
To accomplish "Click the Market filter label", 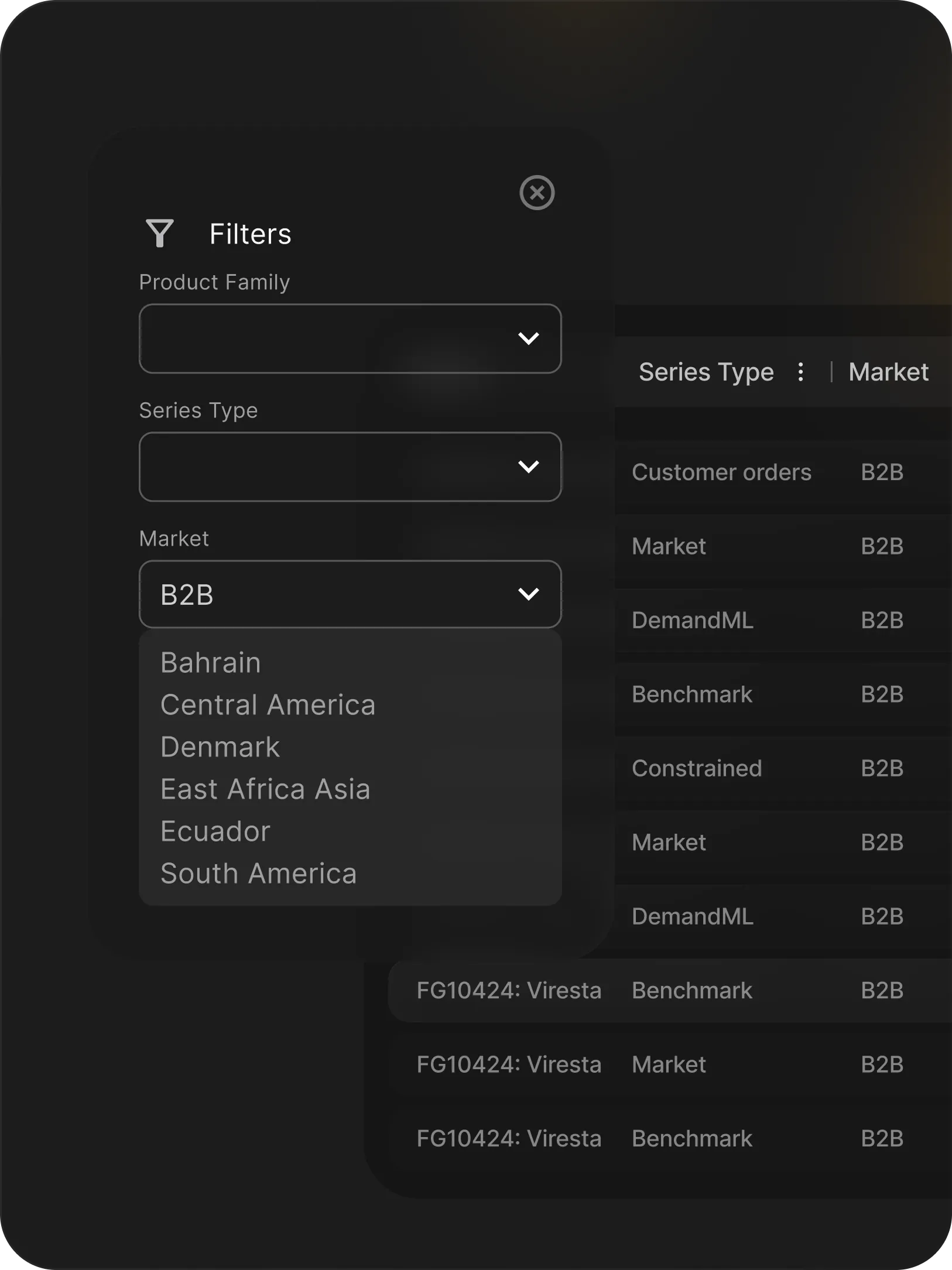I will pyautogui.click(x=174, y=539).
